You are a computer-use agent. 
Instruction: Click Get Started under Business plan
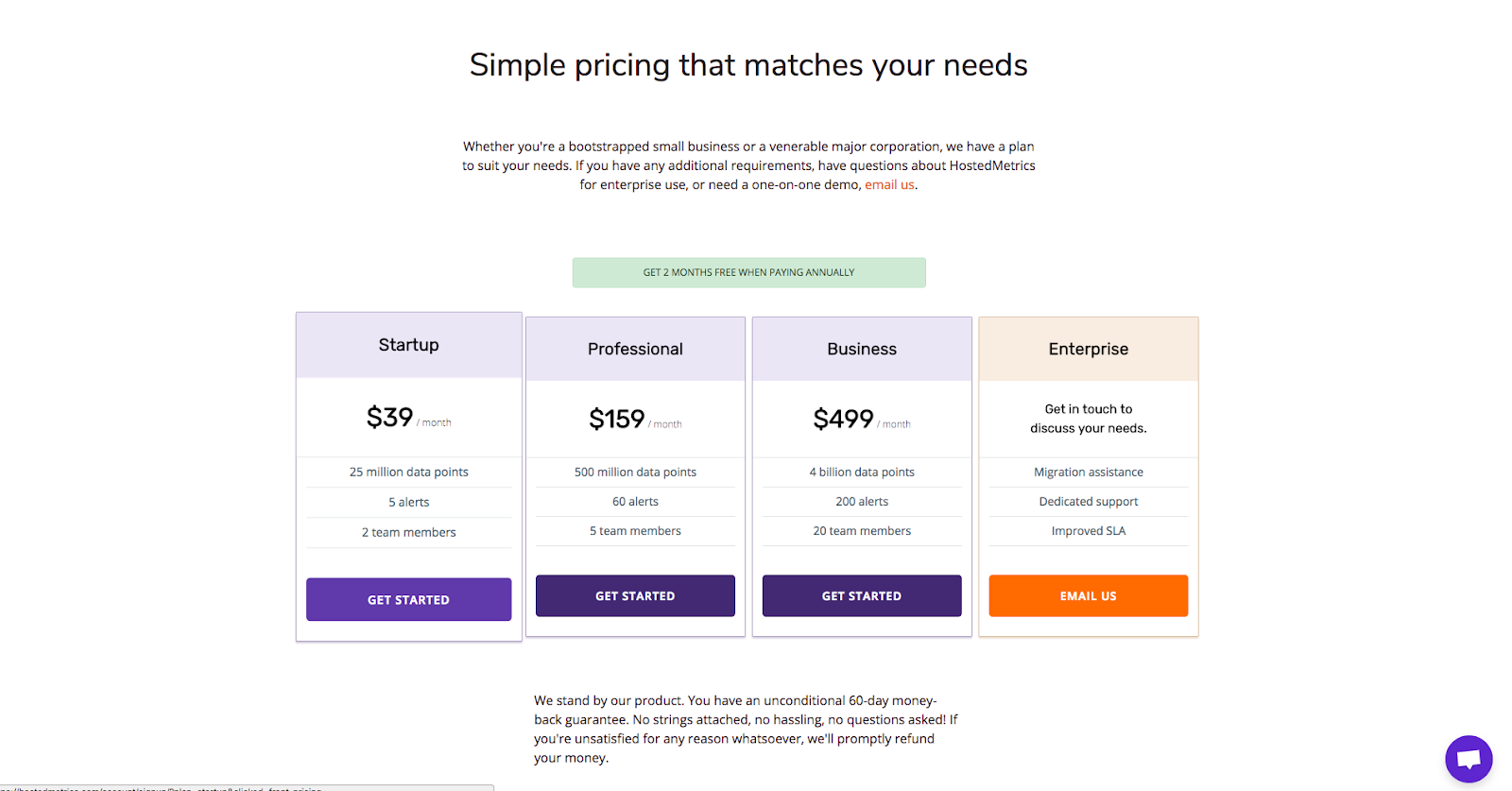click(x=862, y=595)
